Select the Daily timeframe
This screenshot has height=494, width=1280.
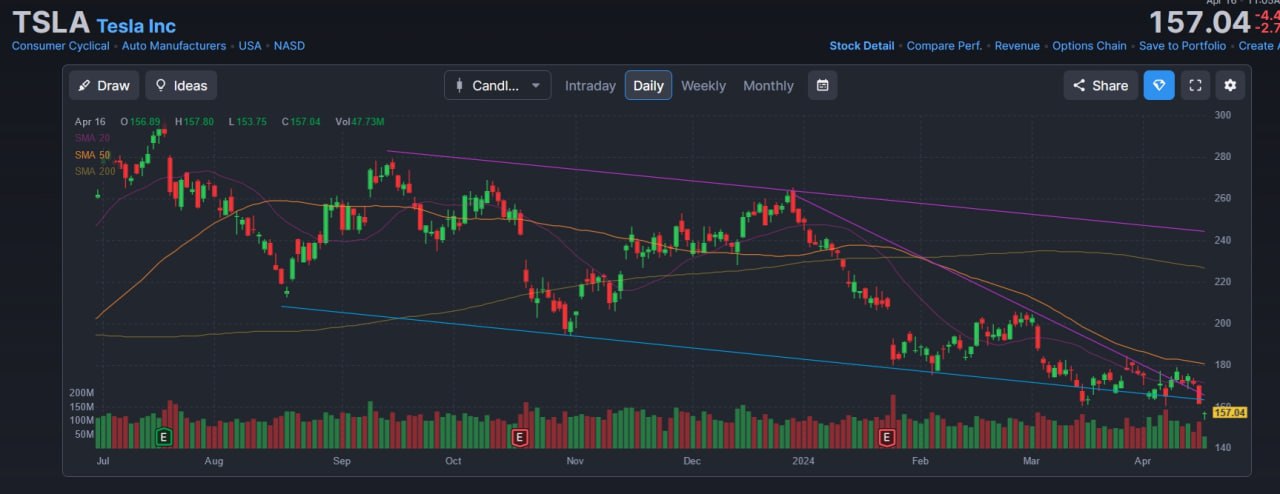pyautogui.click(x=648, y=85)
